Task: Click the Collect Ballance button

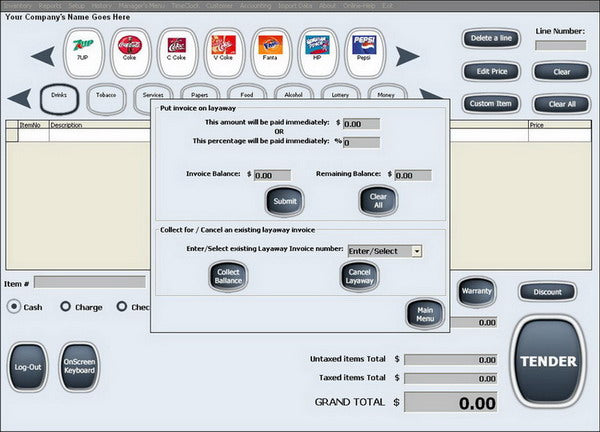Action: 228,276
